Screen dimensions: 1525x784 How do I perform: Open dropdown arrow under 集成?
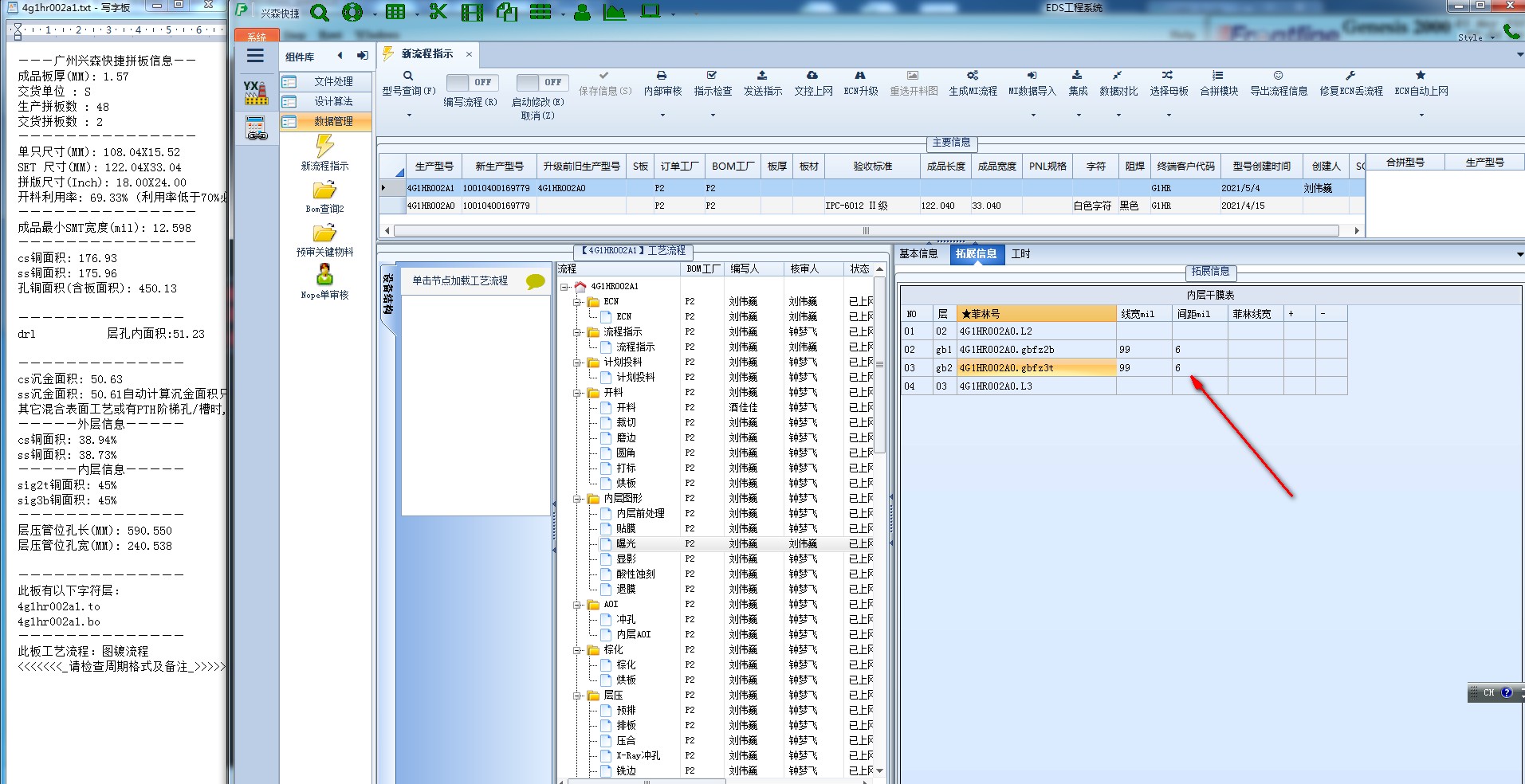click(x=1079, y=116)
